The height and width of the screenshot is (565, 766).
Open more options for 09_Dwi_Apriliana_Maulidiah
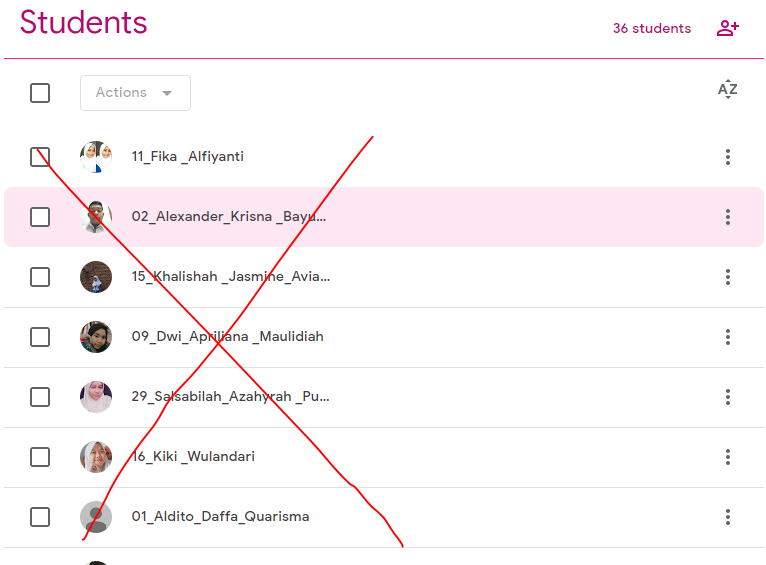pyautogui.click(x=727, y=337)
